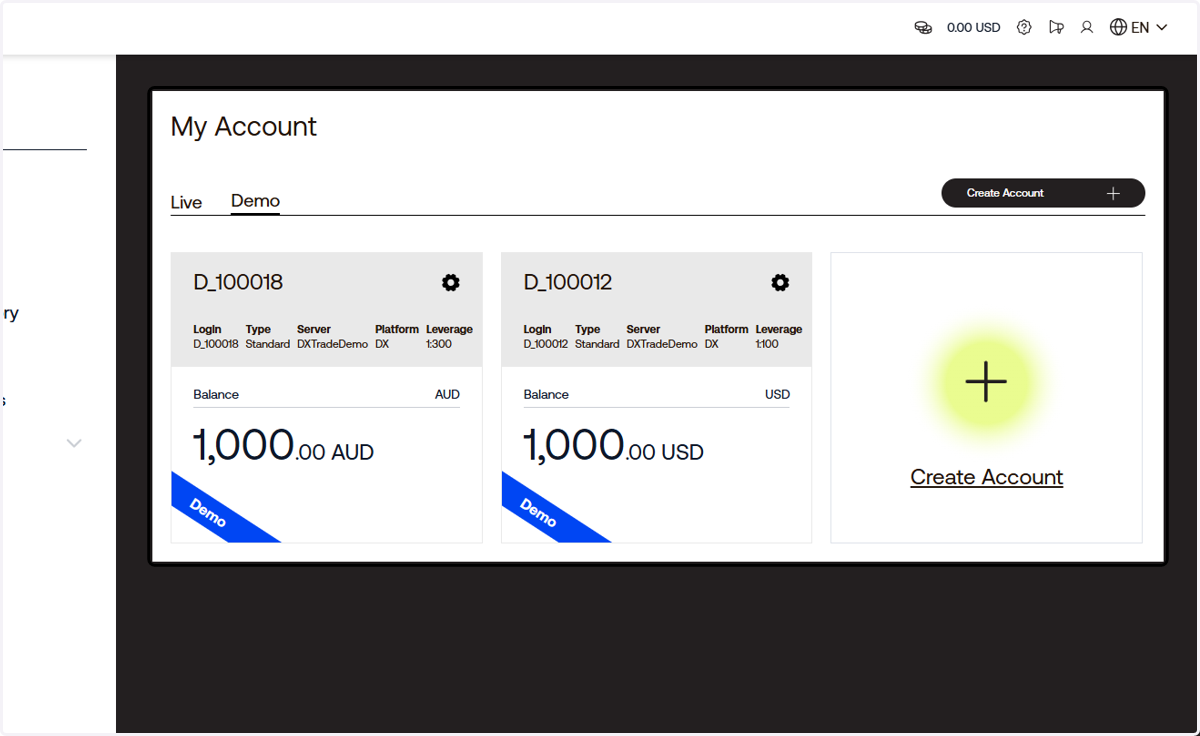Click the 0.00 USD balance in header

973,28
